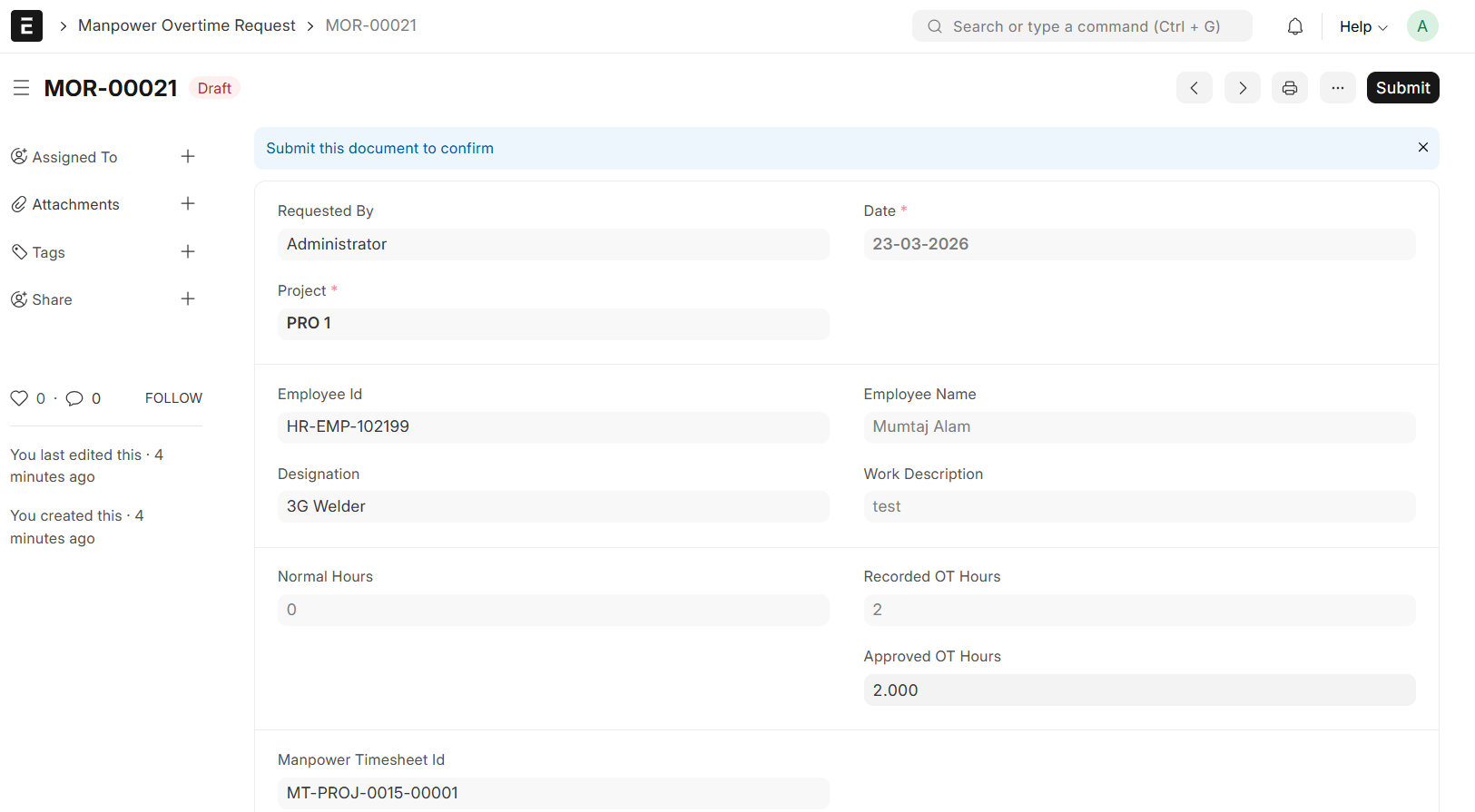This screenshot has height=812, width=1475.
Task: Like this document with heart icon
Action: (19, 398)
